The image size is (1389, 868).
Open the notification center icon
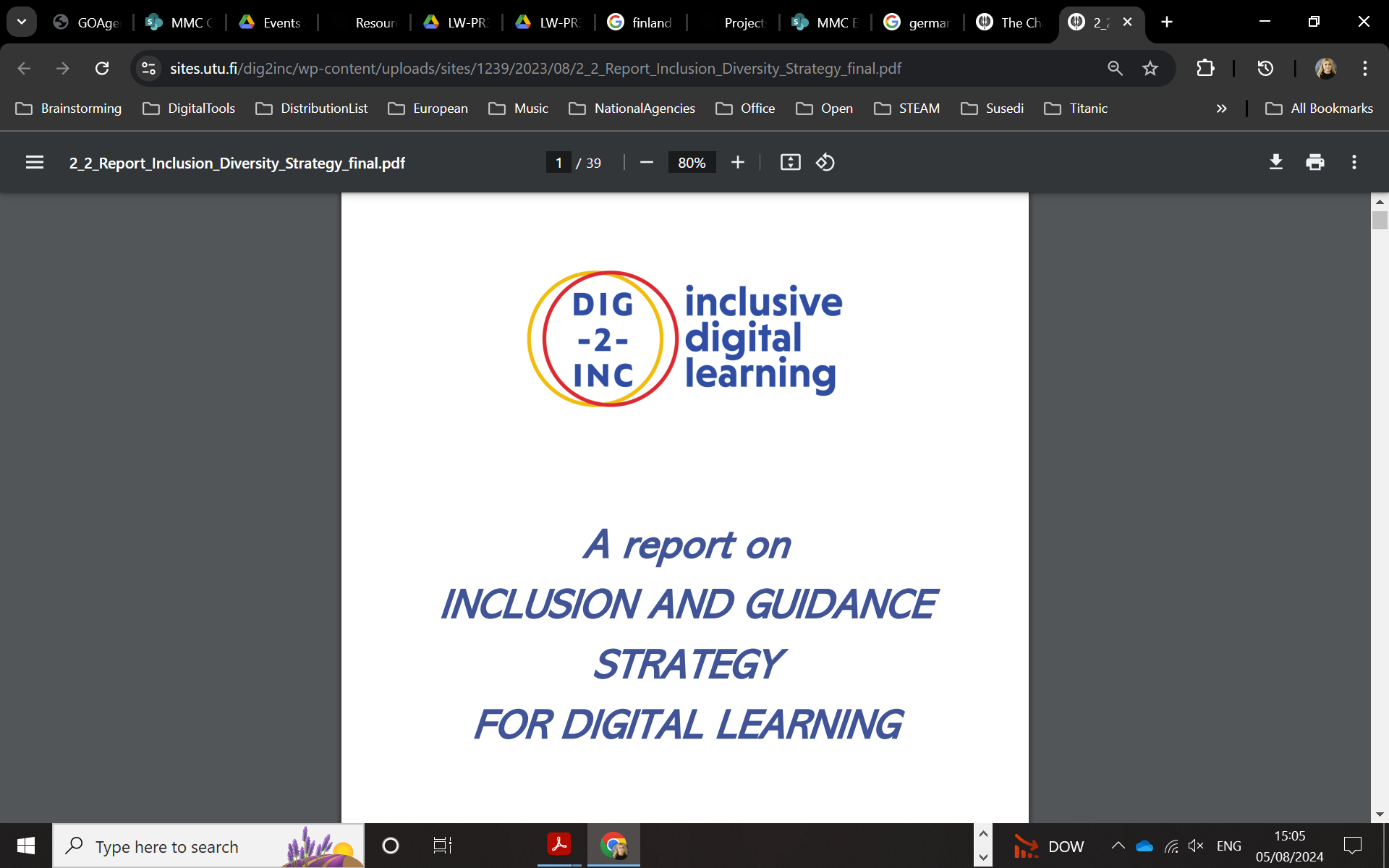[1352, 846]
